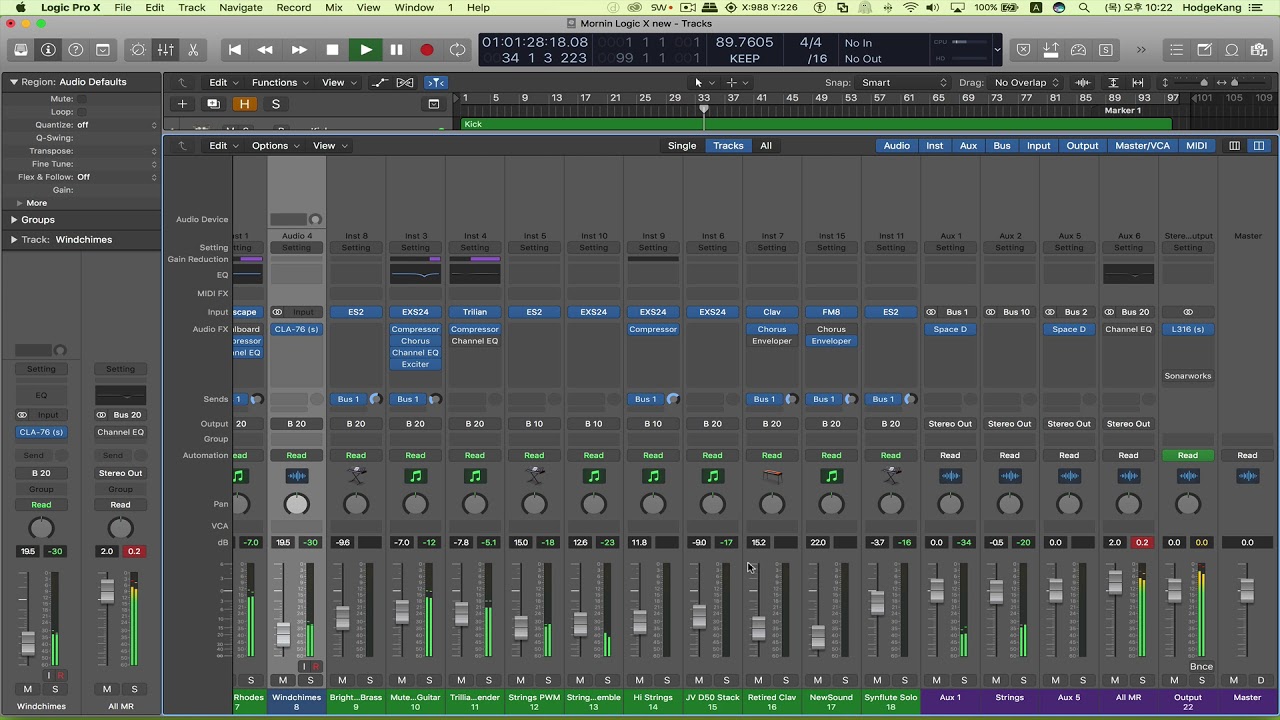Open the Loop Browser icon

1232,50
